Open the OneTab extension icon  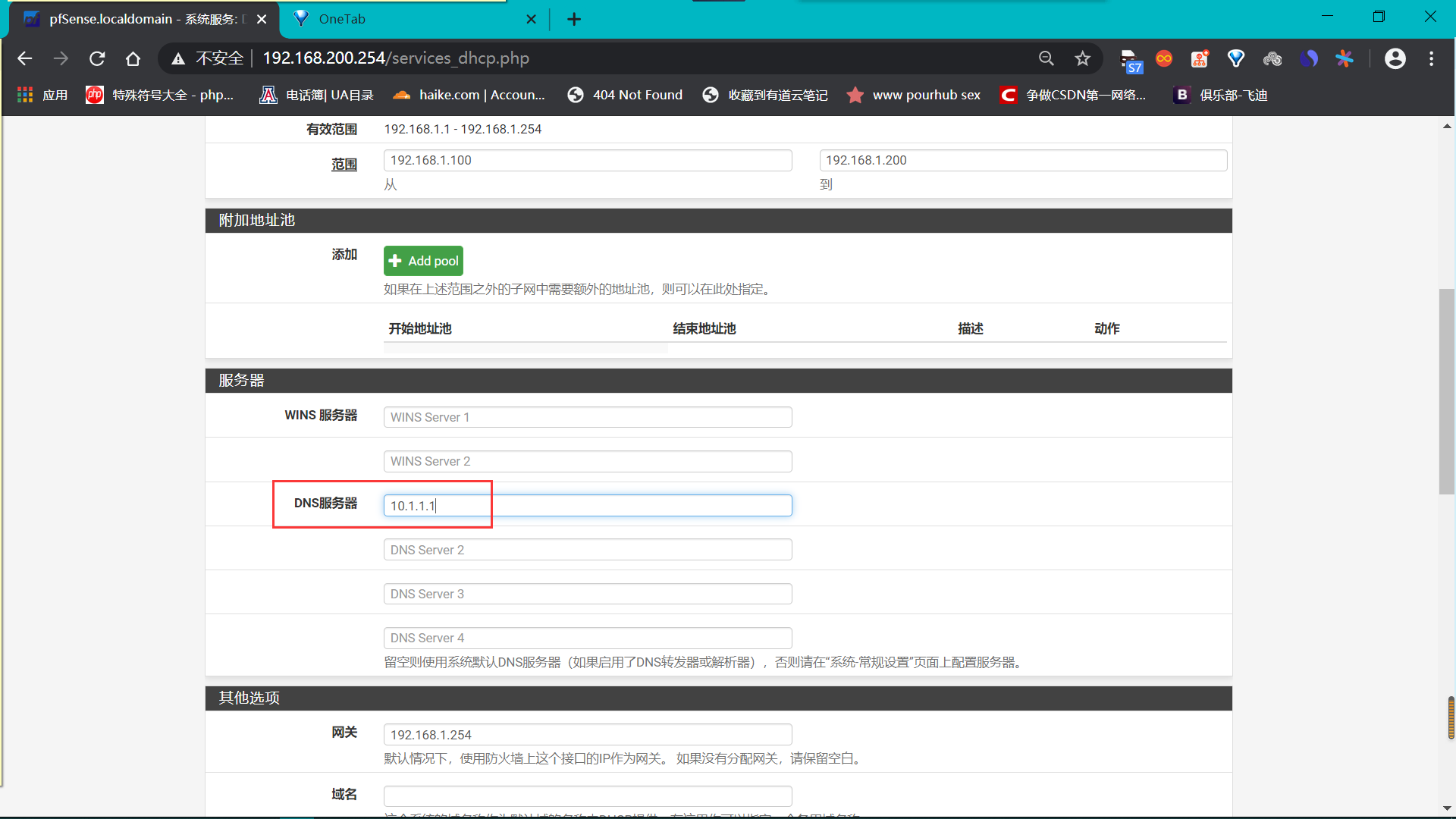tap(1236, 58)
